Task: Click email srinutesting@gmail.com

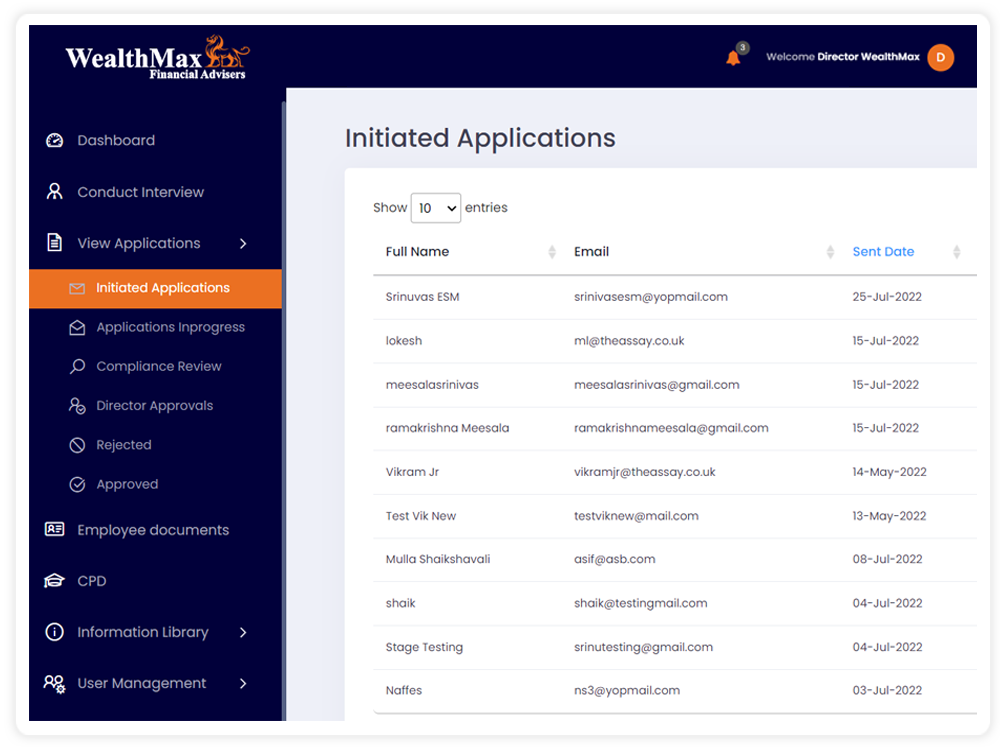Action: pos(643,648)
